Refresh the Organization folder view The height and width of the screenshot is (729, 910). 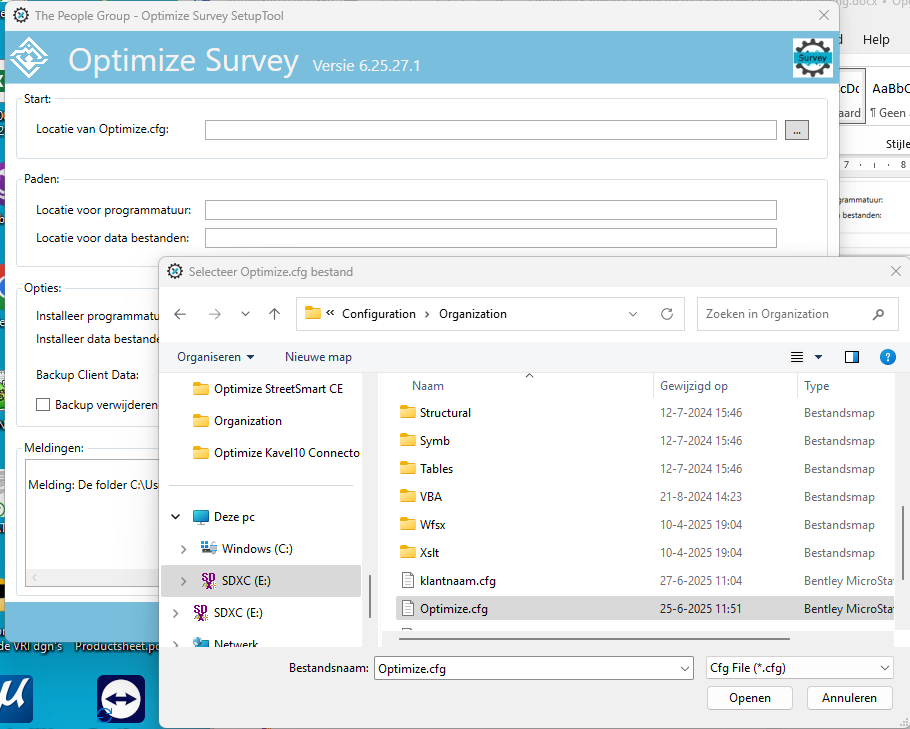pyautogui.click(x=667, y=314)
